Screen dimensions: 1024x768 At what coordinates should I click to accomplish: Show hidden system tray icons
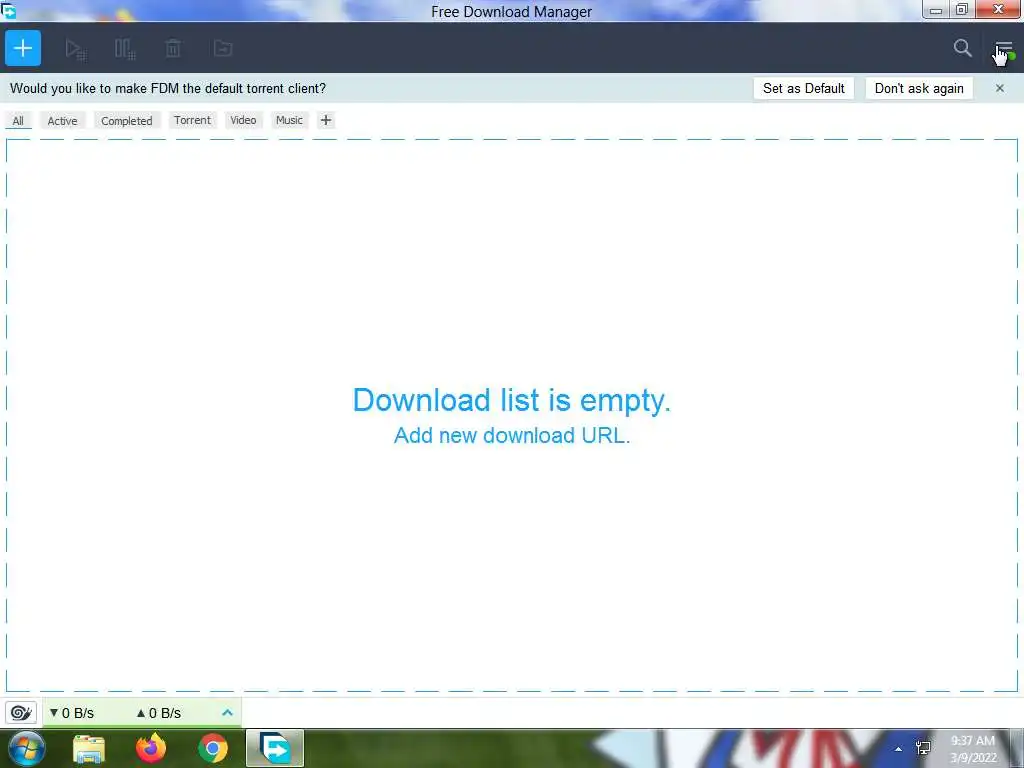point(899,749)
